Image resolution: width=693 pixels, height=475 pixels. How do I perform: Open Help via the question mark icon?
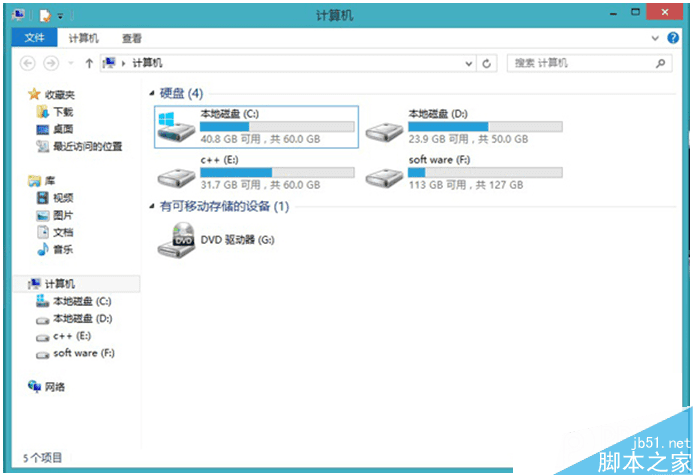click(673, 38)
